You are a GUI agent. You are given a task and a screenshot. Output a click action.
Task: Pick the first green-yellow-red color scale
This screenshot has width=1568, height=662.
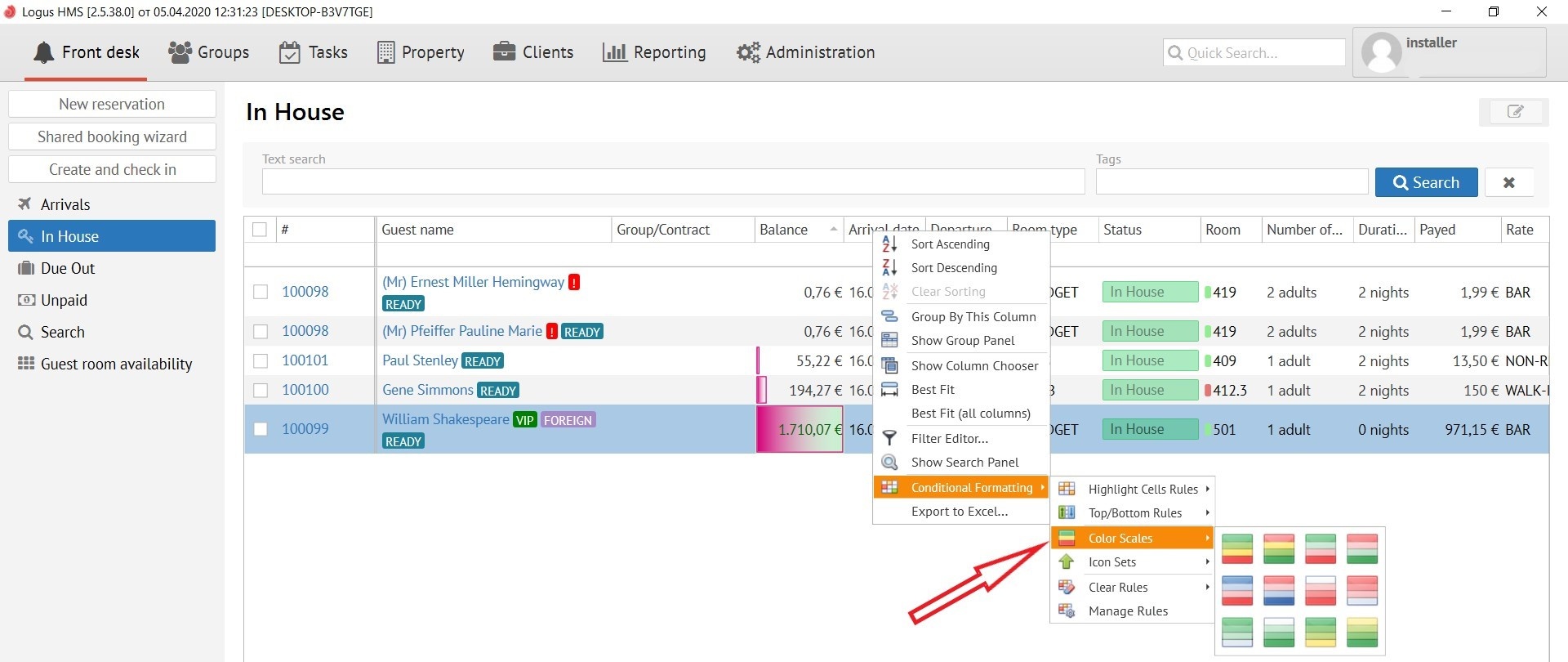pos(1237,548)
